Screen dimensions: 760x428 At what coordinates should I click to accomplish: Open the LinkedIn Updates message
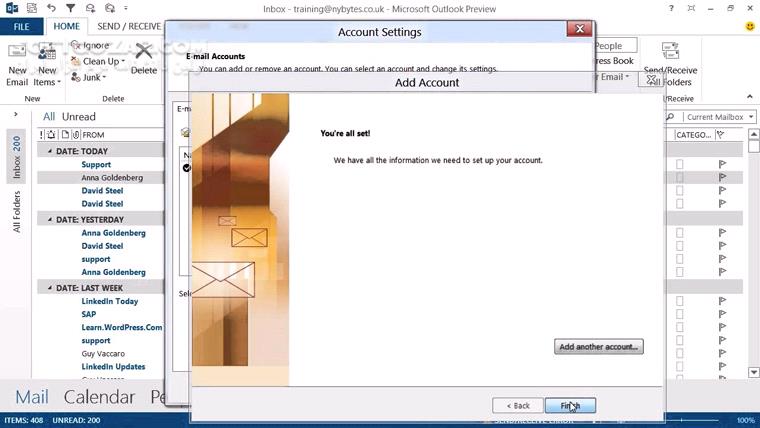(x=113, y=366)
